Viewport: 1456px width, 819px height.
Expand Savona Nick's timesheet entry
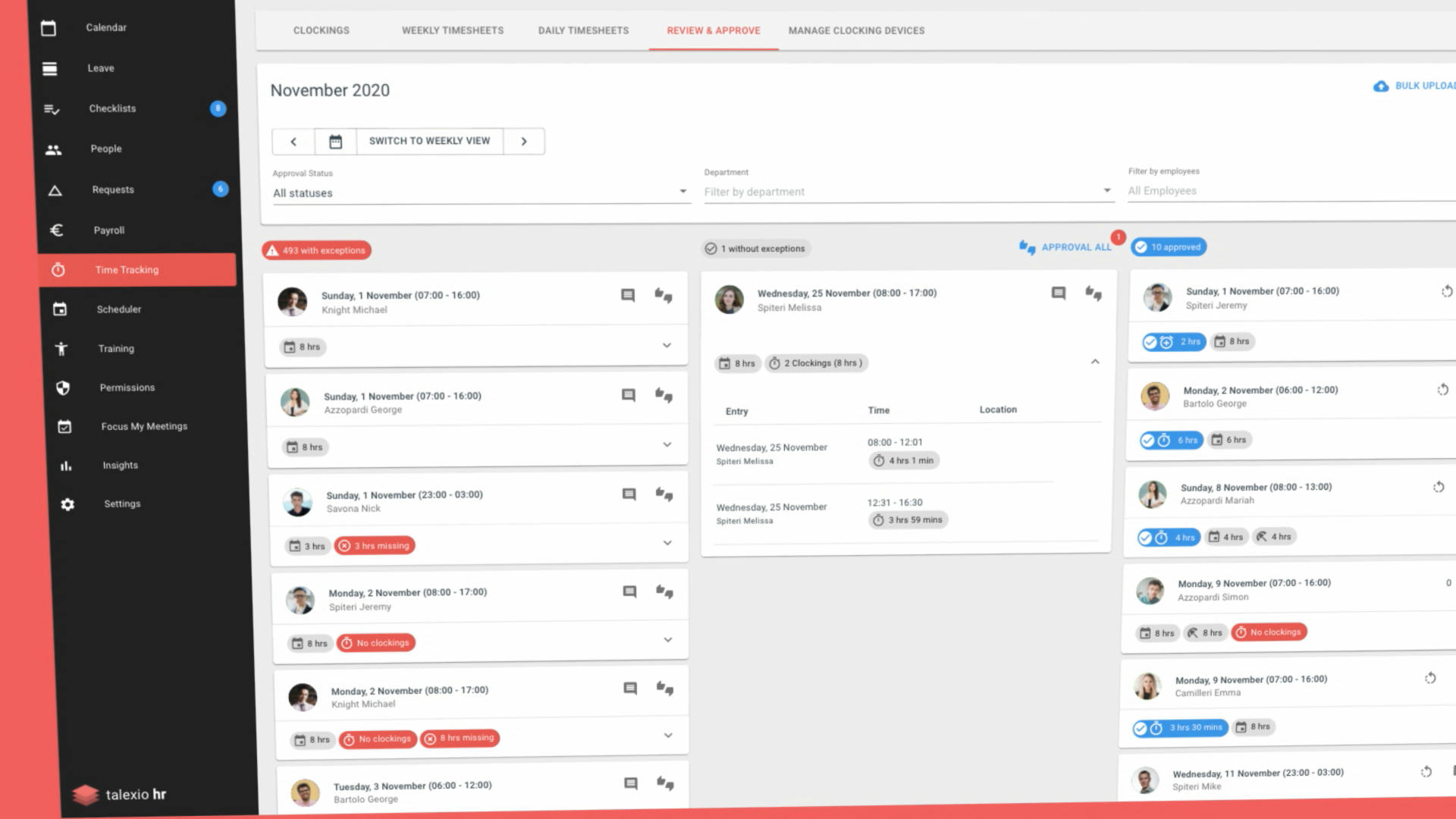(x=668, y=543)
